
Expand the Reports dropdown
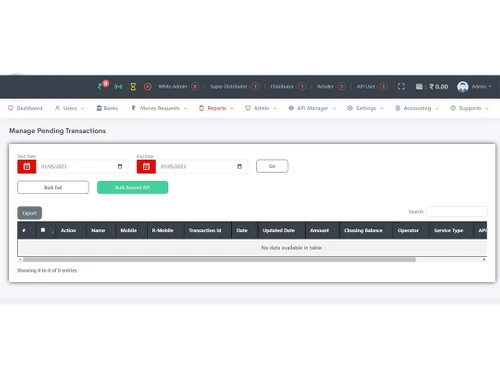216,108
